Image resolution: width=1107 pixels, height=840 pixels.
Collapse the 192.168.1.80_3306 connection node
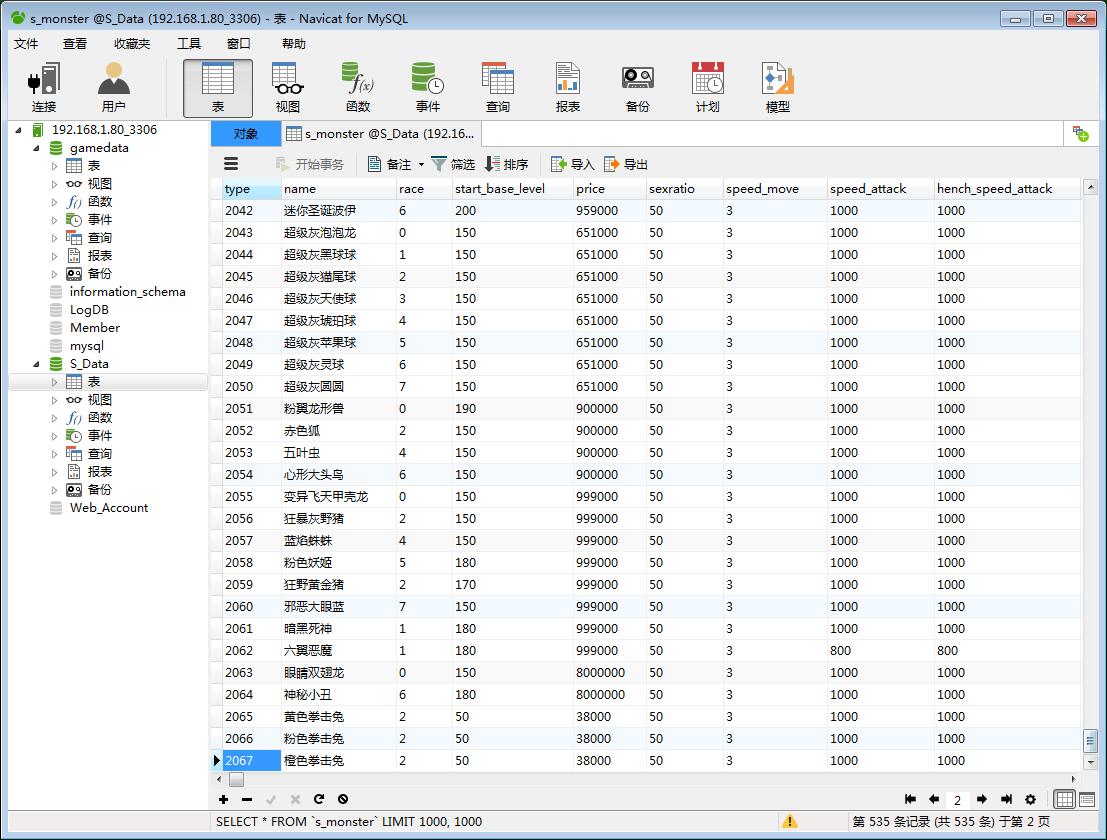tap(18, 130)
